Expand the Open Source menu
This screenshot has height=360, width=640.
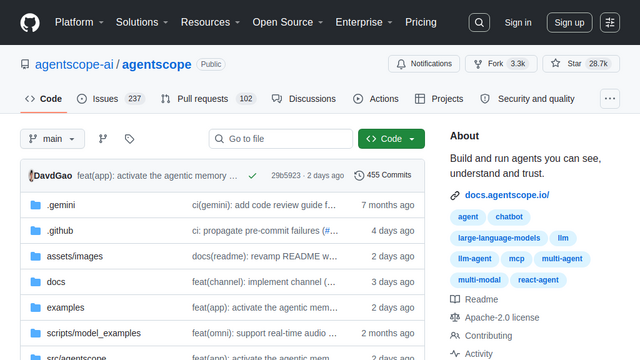(287, 22)
